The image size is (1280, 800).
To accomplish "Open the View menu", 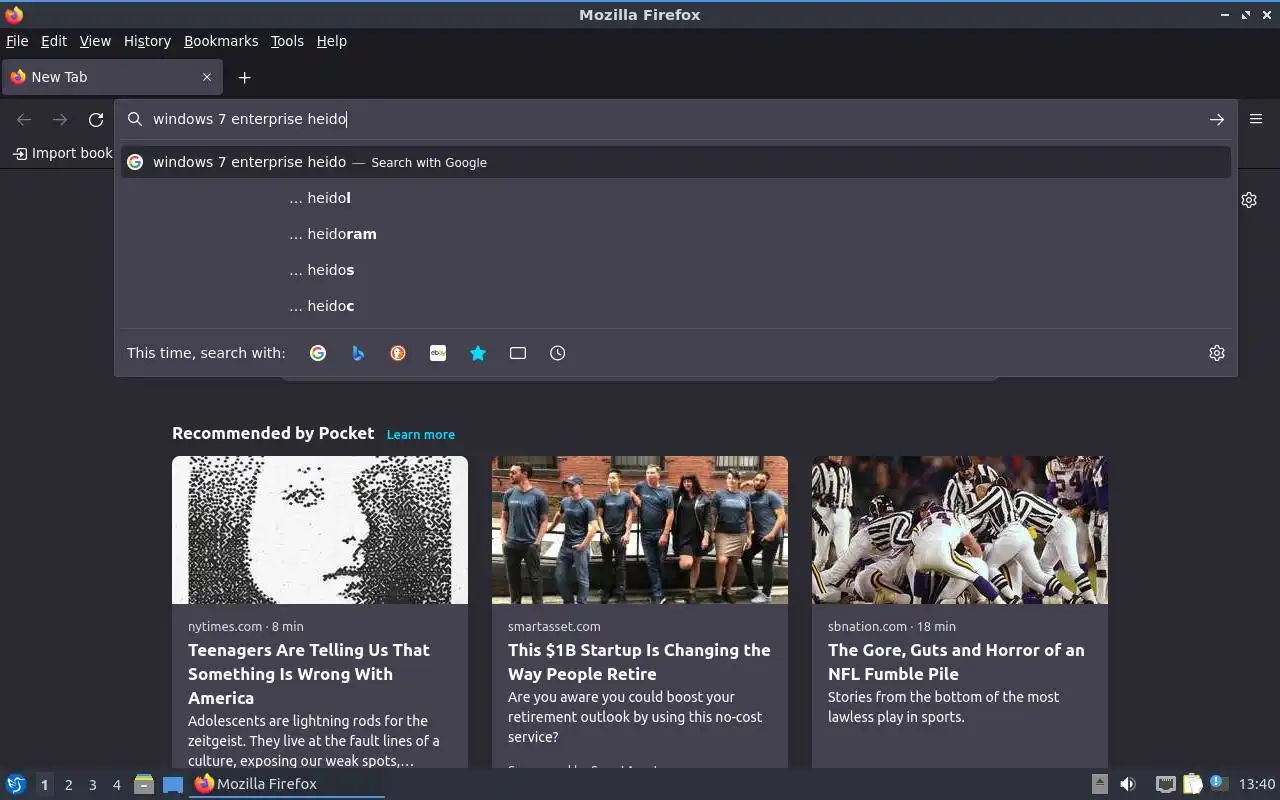I will click(95, 41).
